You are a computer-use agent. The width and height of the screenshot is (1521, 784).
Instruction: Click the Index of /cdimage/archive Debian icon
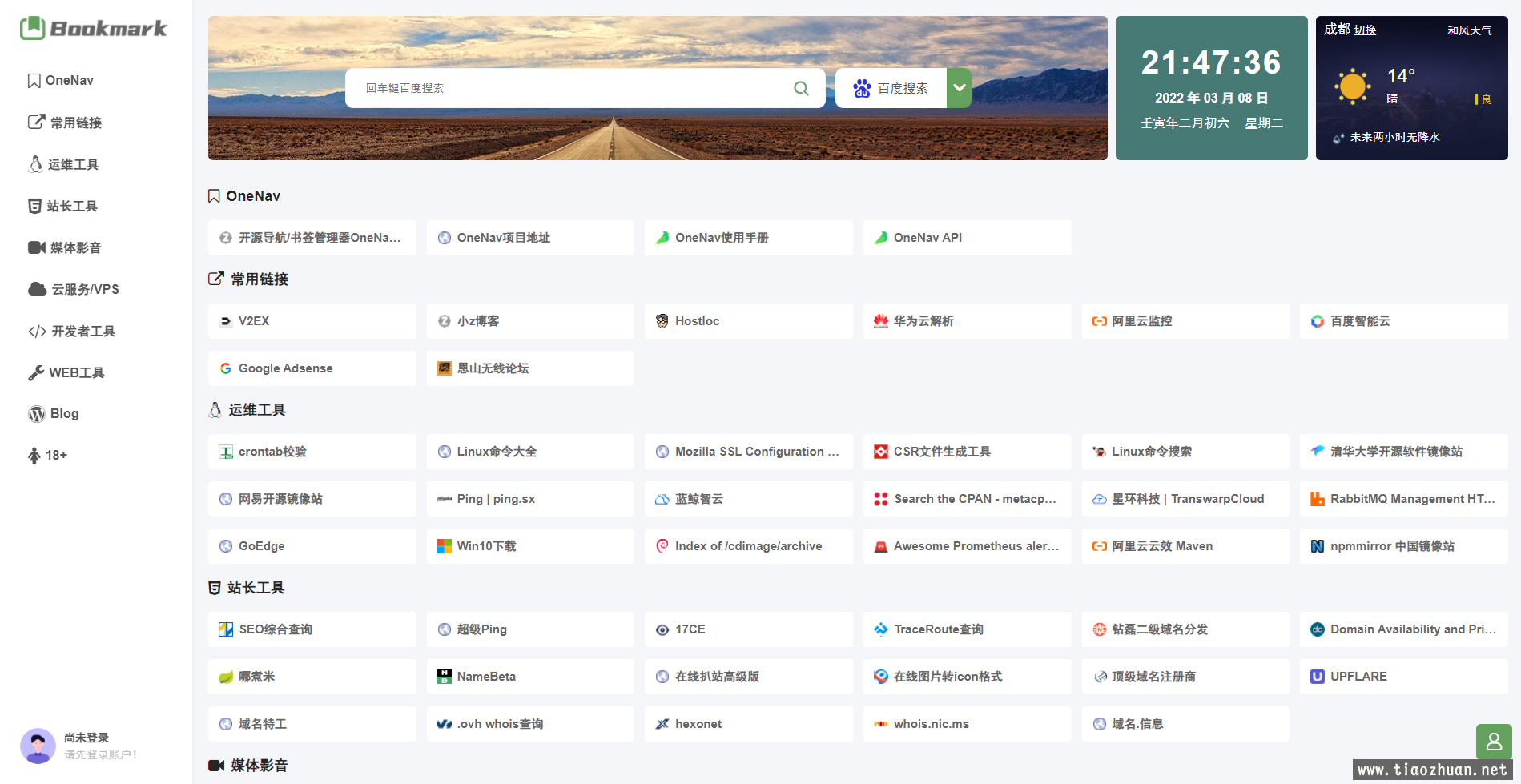662,546
